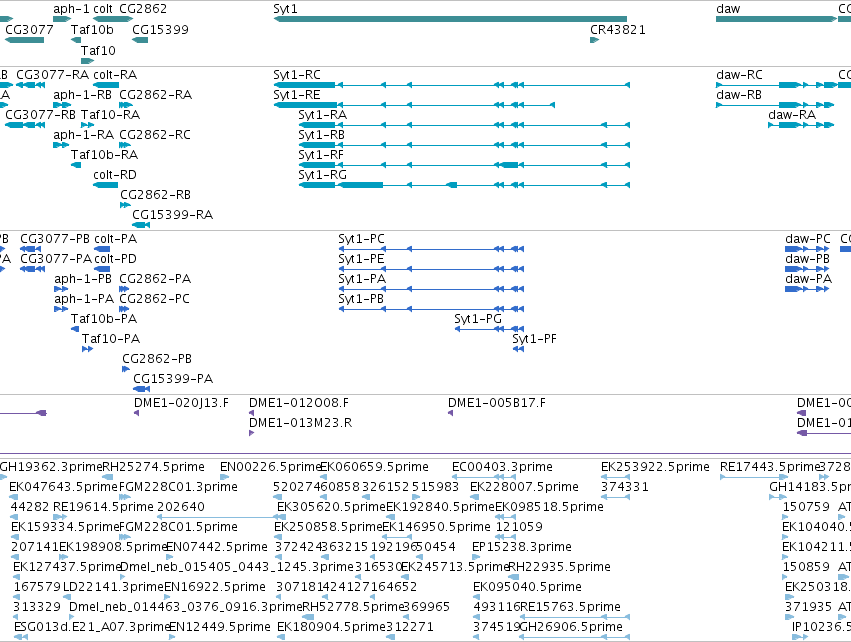The height and width of the screenshot is (642, 851).
Task: Select the colt-PD protein label
Action: tap(116, 259)
